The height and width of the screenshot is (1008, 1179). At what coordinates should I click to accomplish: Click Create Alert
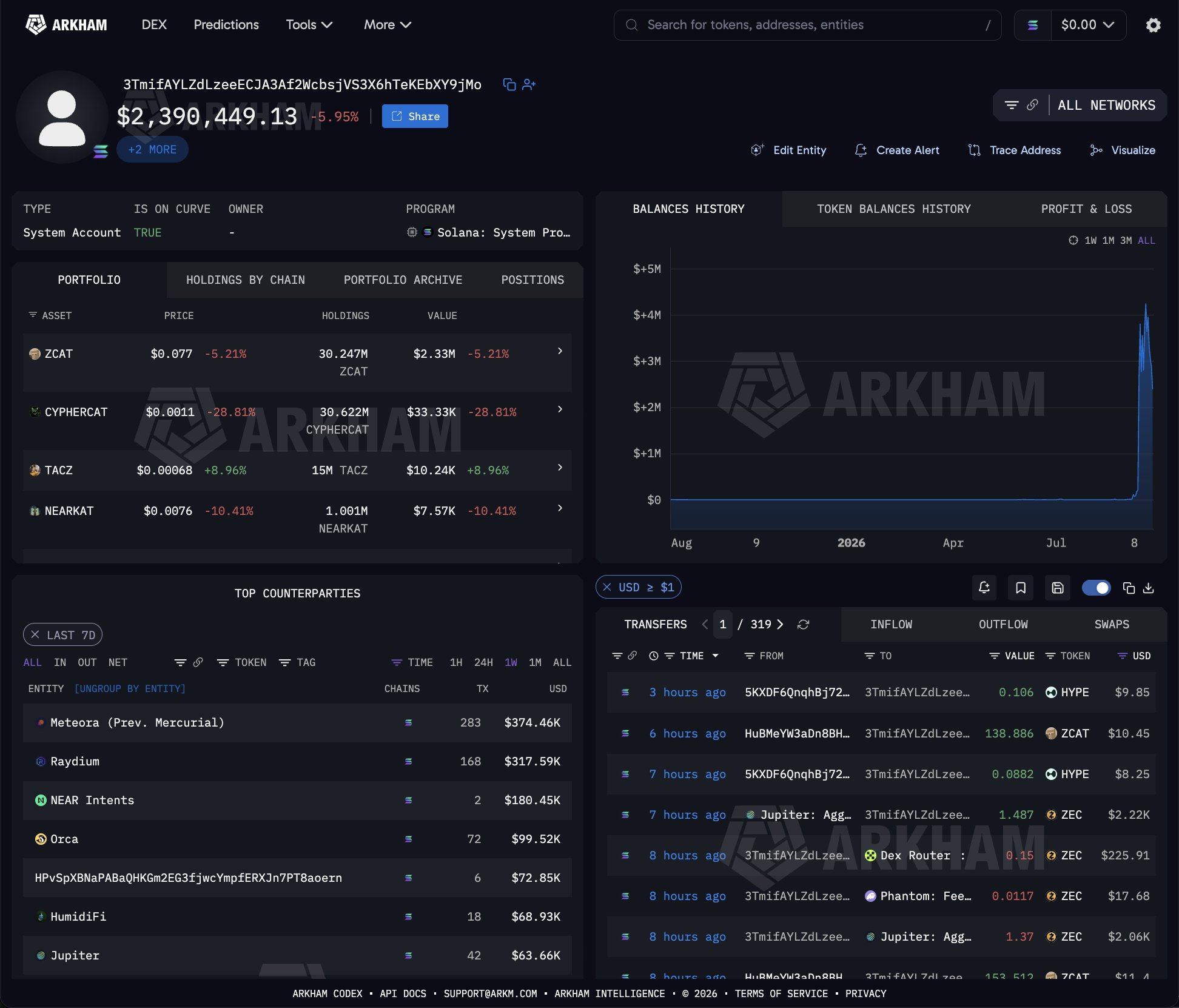coord(897,150)
